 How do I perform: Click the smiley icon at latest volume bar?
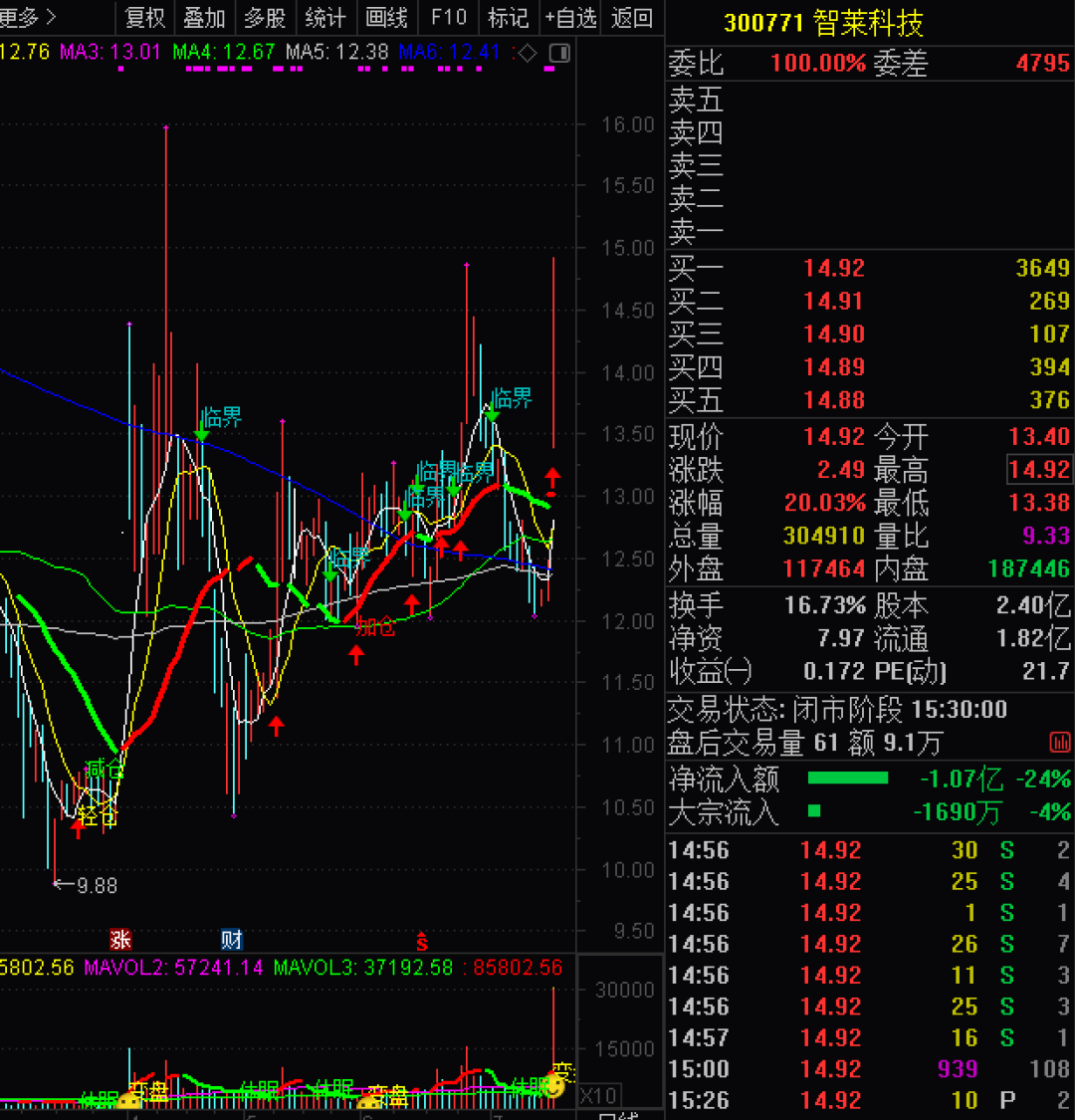click(x=553, y=1086)
